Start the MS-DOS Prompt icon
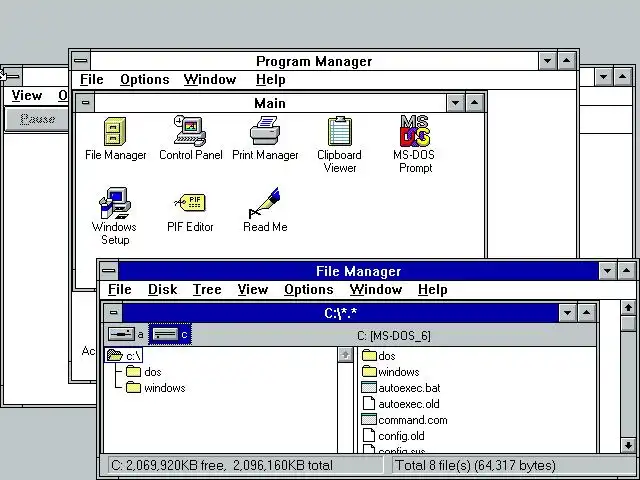This screenshot has height=480, width=640. click(415, 144)
